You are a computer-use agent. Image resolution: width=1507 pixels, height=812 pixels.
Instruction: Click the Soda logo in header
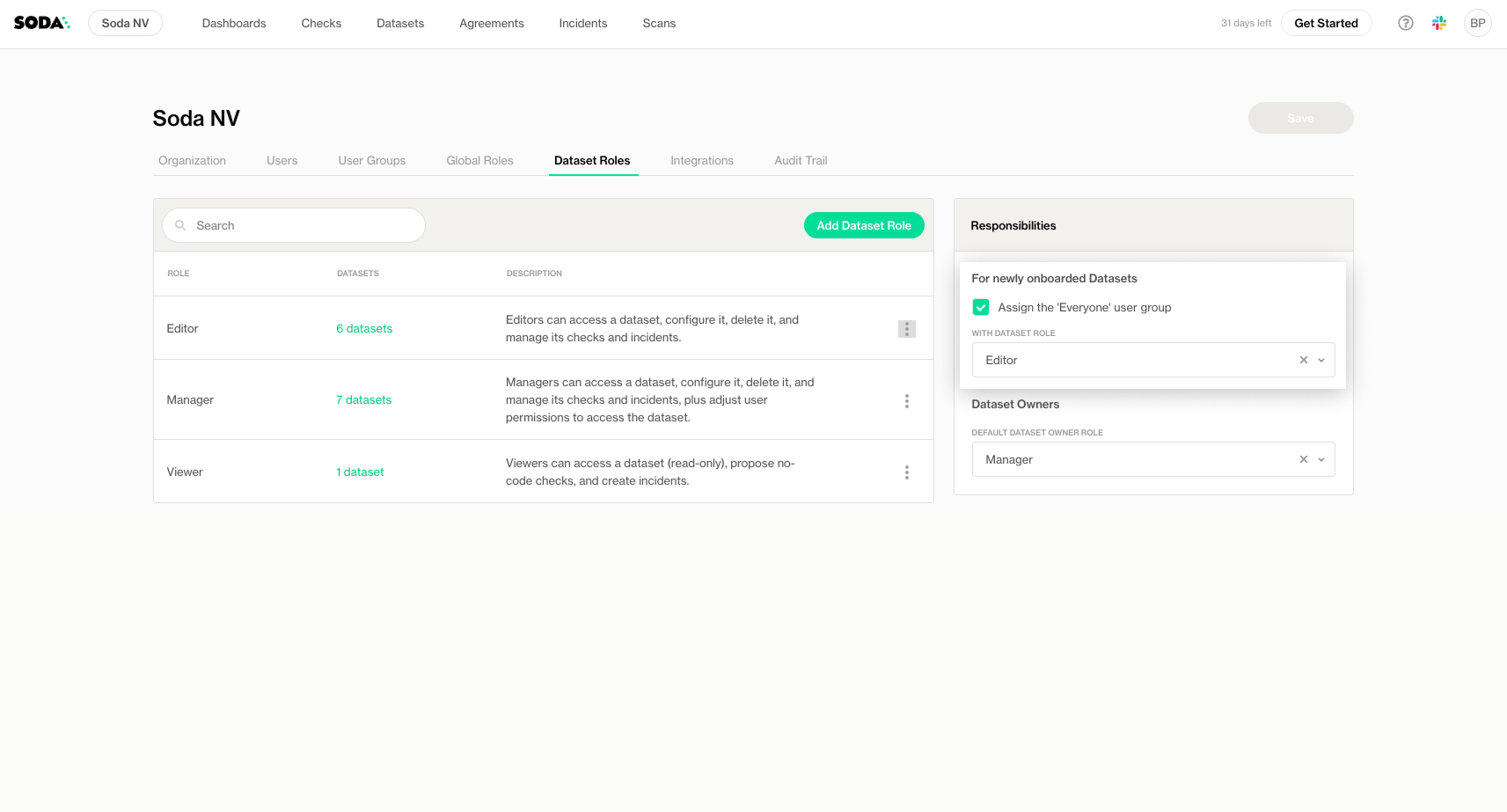click(x=41, y=23)
